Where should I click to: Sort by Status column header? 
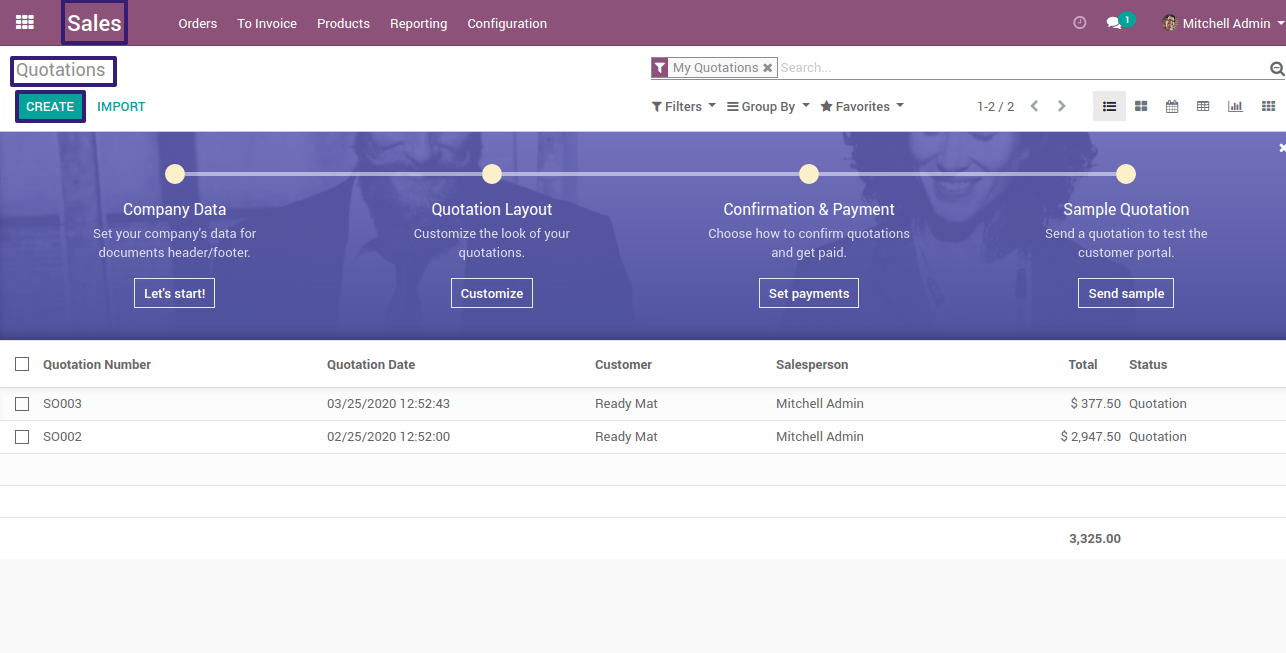pos(1148,364)
